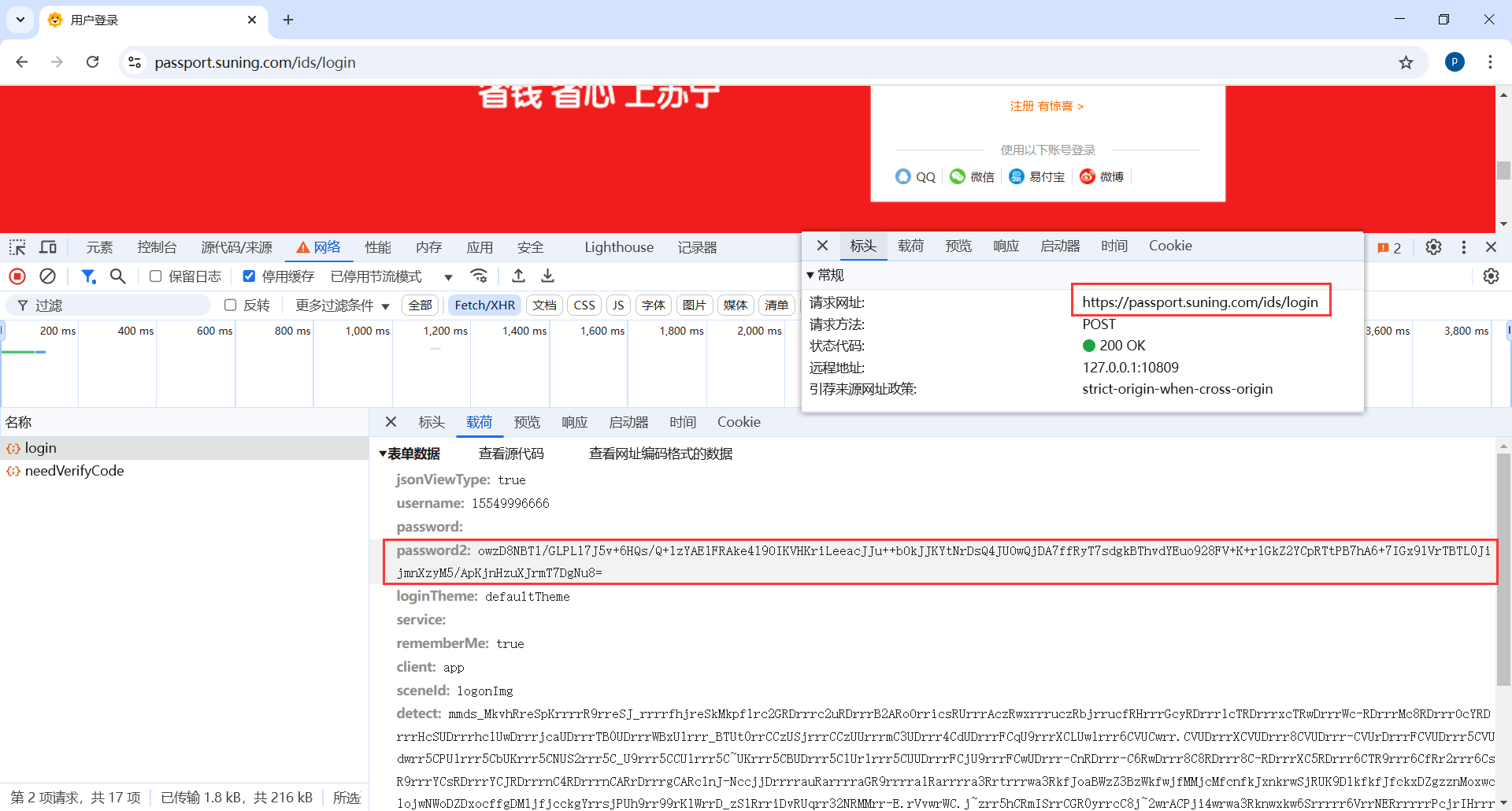The image size is (1512, 811).
Task: Toggle the network filter funnel icon
Action: (x=88, y=276)
